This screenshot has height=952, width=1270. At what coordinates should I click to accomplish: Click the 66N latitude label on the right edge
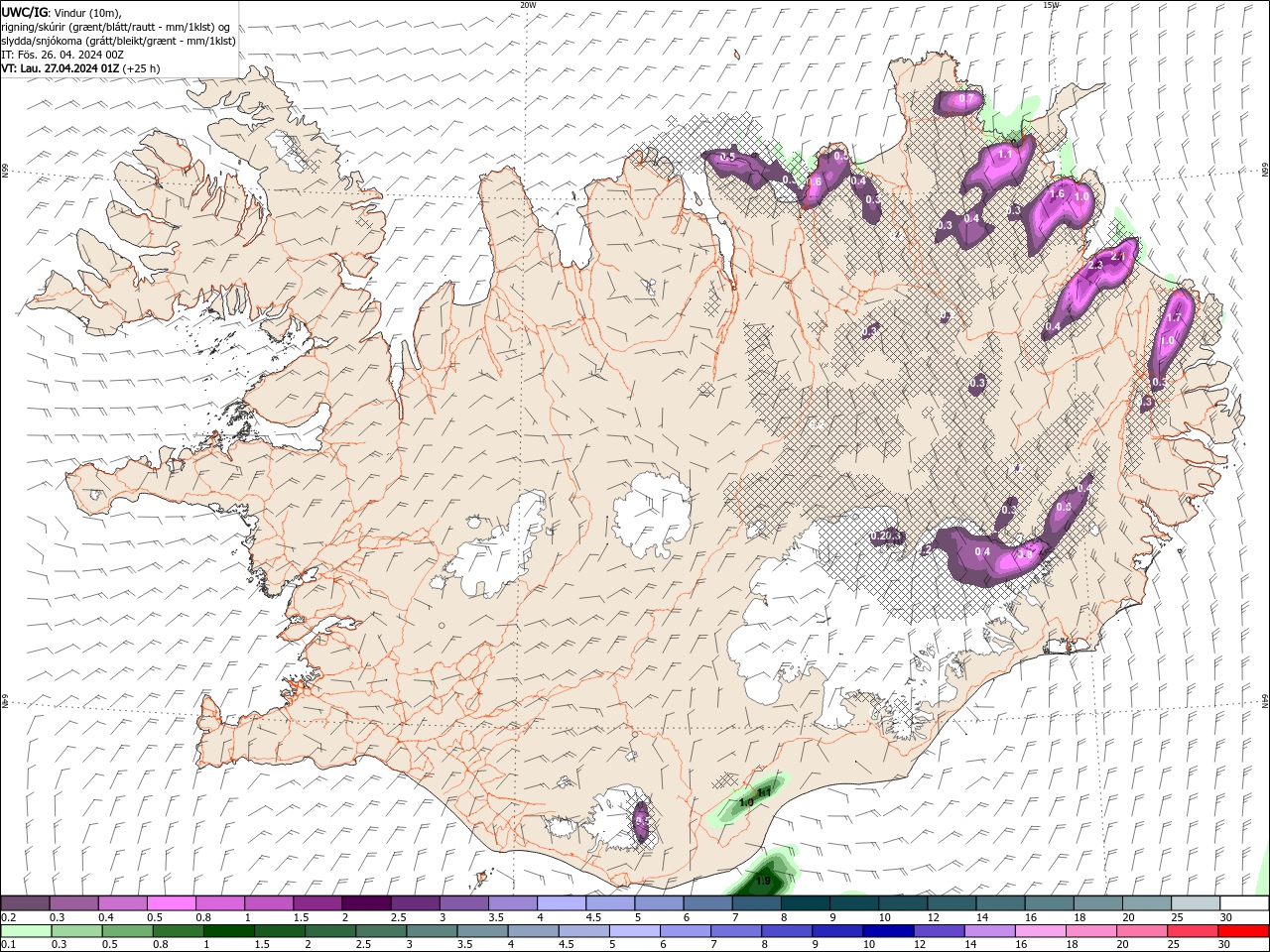point(1265,171)
